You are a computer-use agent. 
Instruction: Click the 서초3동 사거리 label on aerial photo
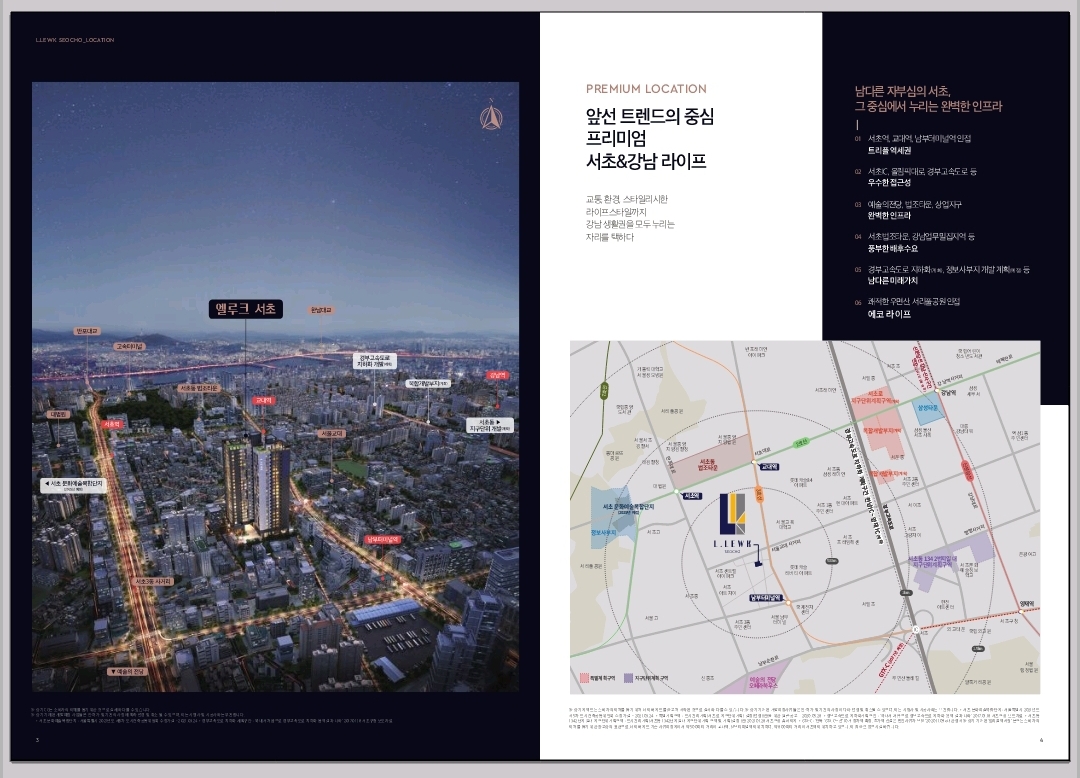tap(153, 582)
